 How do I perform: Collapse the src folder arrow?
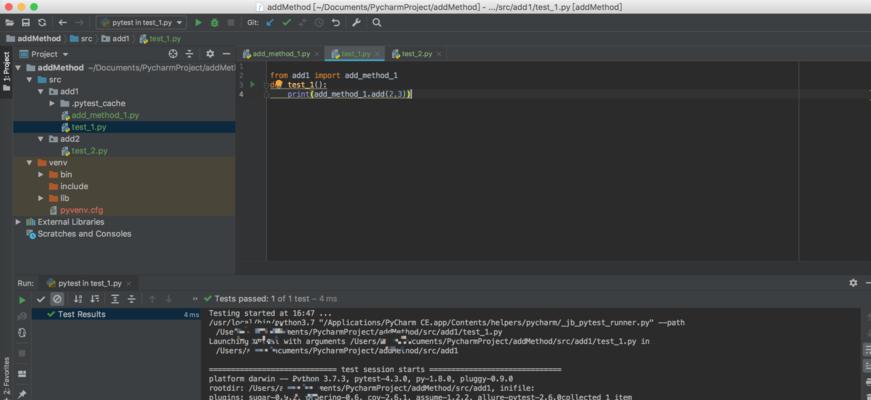coord(29,79)
